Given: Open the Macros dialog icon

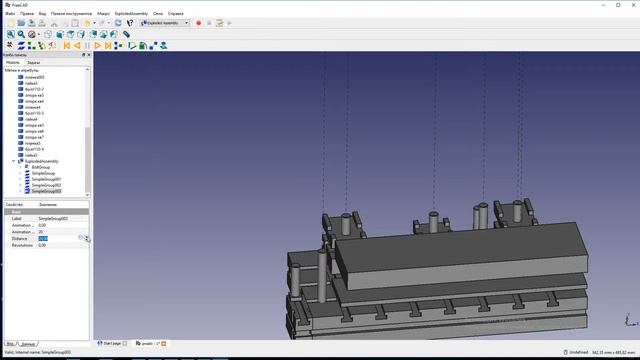Looking at the screenshot, I should (x=220, y=23).
